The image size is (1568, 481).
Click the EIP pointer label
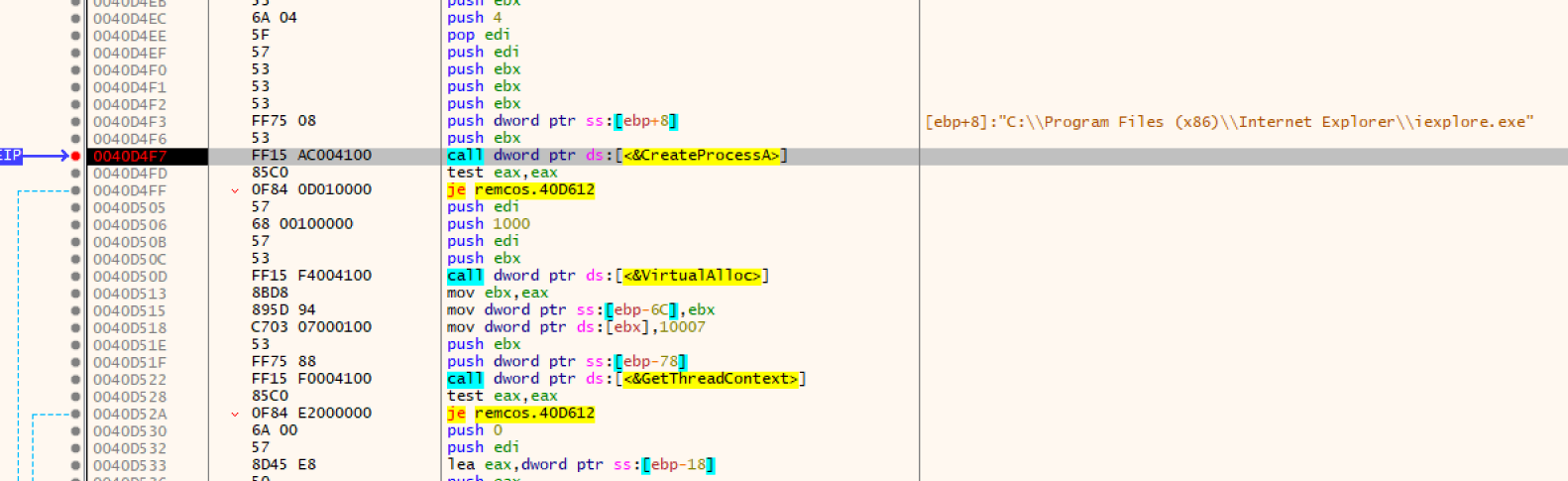11,156
